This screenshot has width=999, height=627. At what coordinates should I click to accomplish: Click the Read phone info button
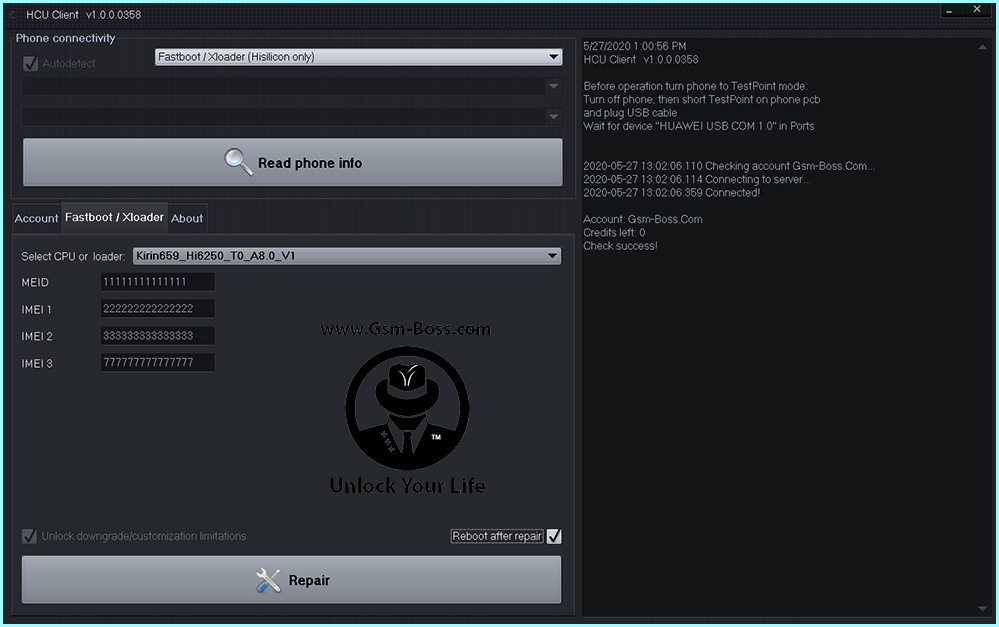pyautogui.click(x=292, y=162)
